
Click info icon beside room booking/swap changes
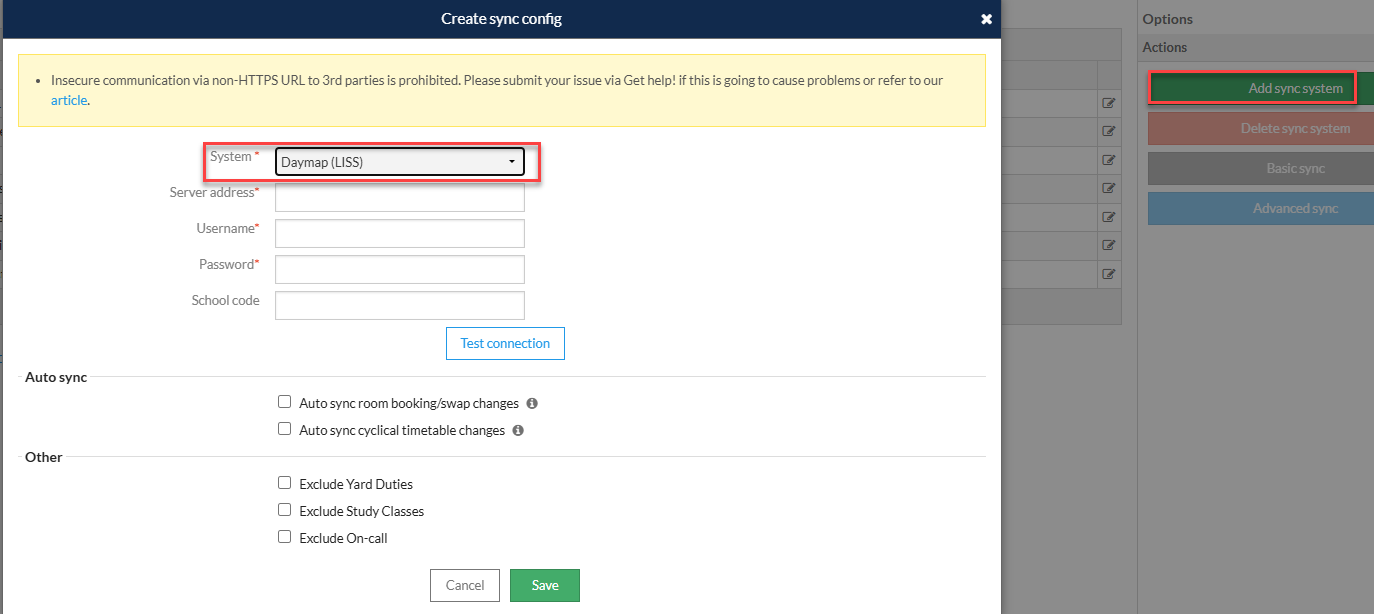[532, 403]
